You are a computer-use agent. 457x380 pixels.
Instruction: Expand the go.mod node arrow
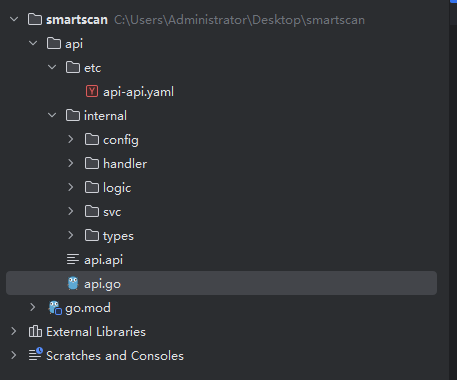(x=33, y=307)
